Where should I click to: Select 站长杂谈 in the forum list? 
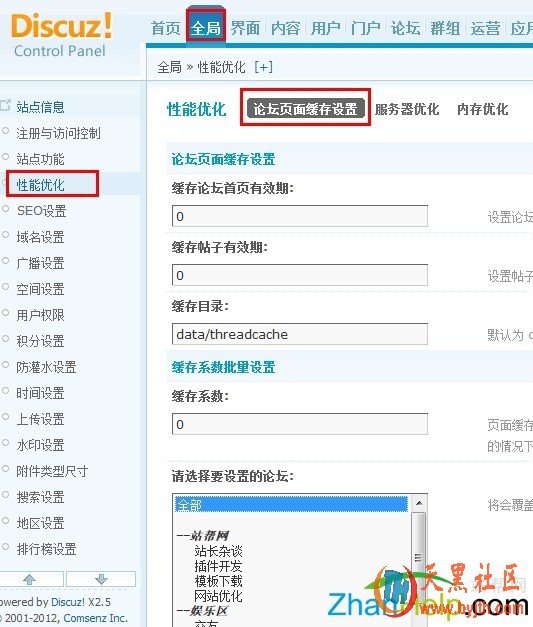point(218,551)
